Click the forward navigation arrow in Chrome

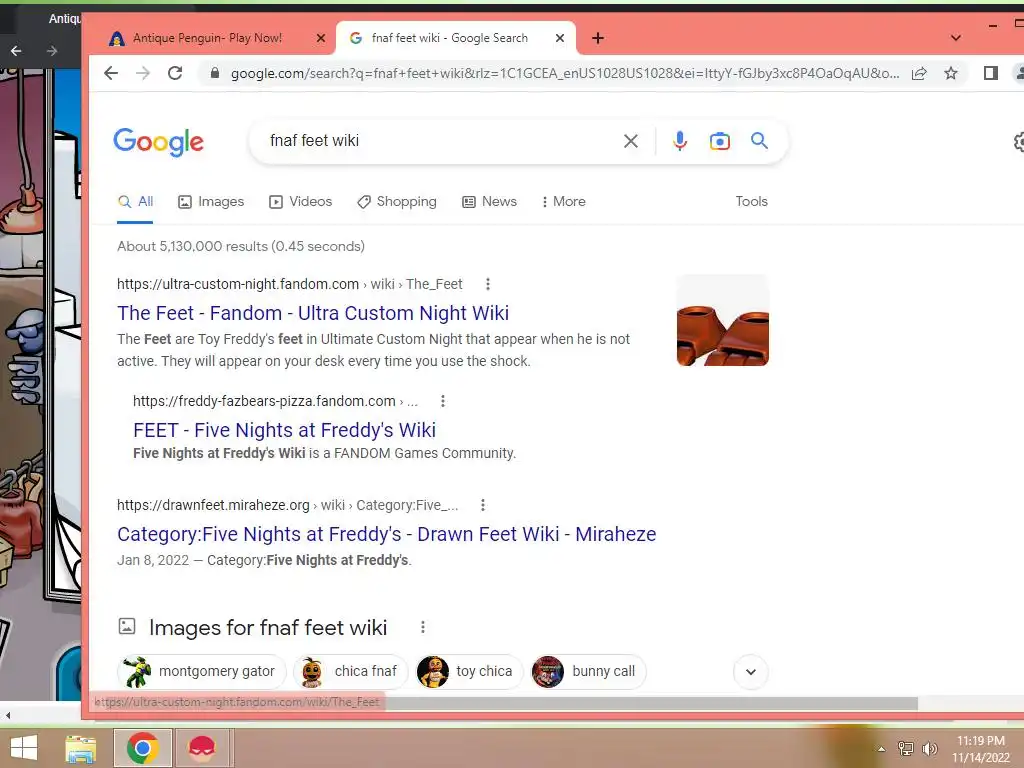pos(143,73)
